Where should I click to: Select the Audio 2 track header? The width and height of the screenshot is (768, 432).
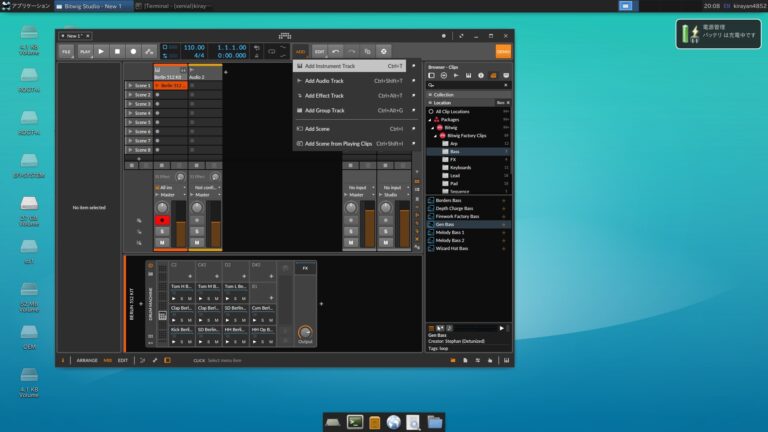(x=205, y=73)
